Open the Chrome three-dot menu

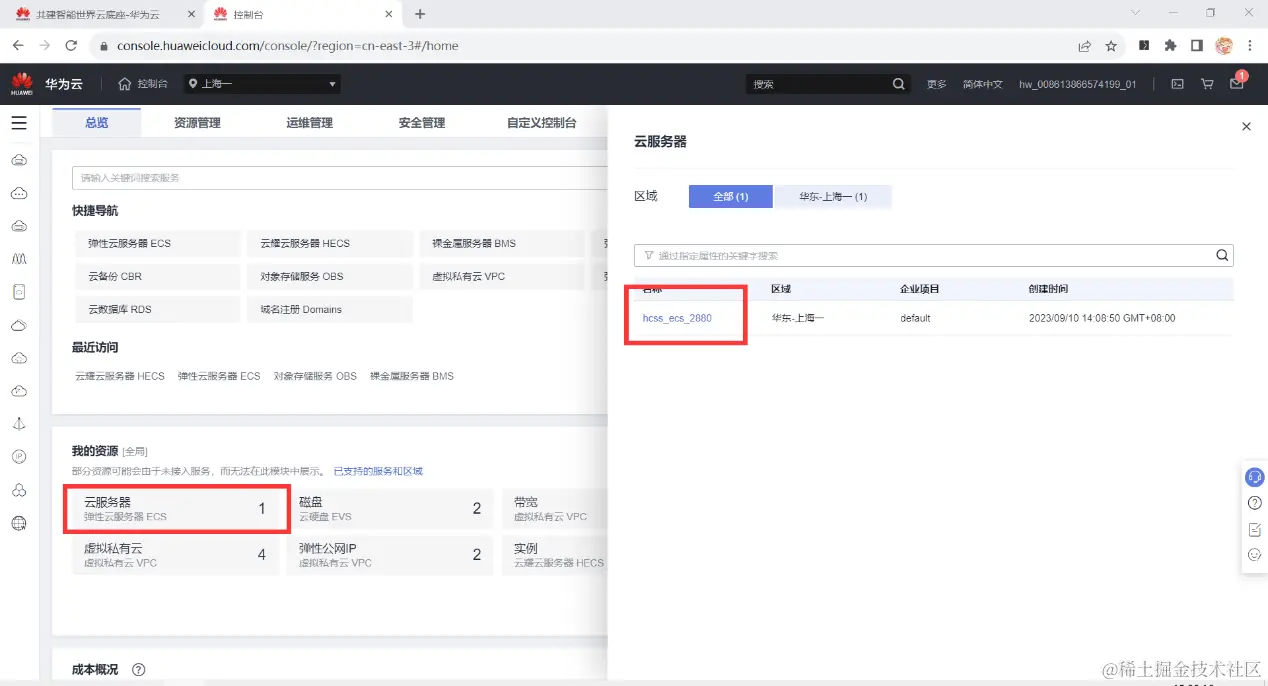1250,46
